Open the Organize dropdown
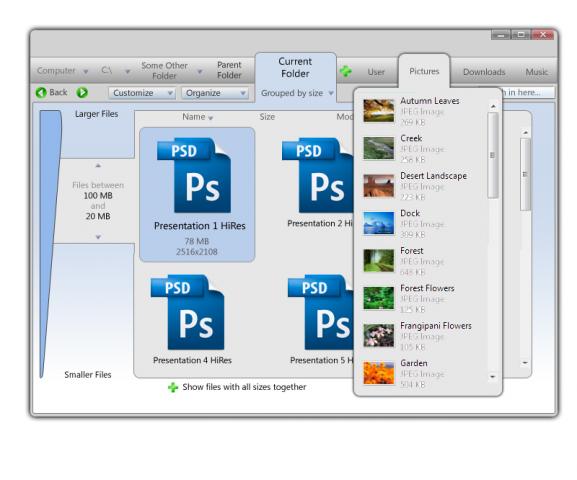The image size is (577, 480). coord(215,93)
